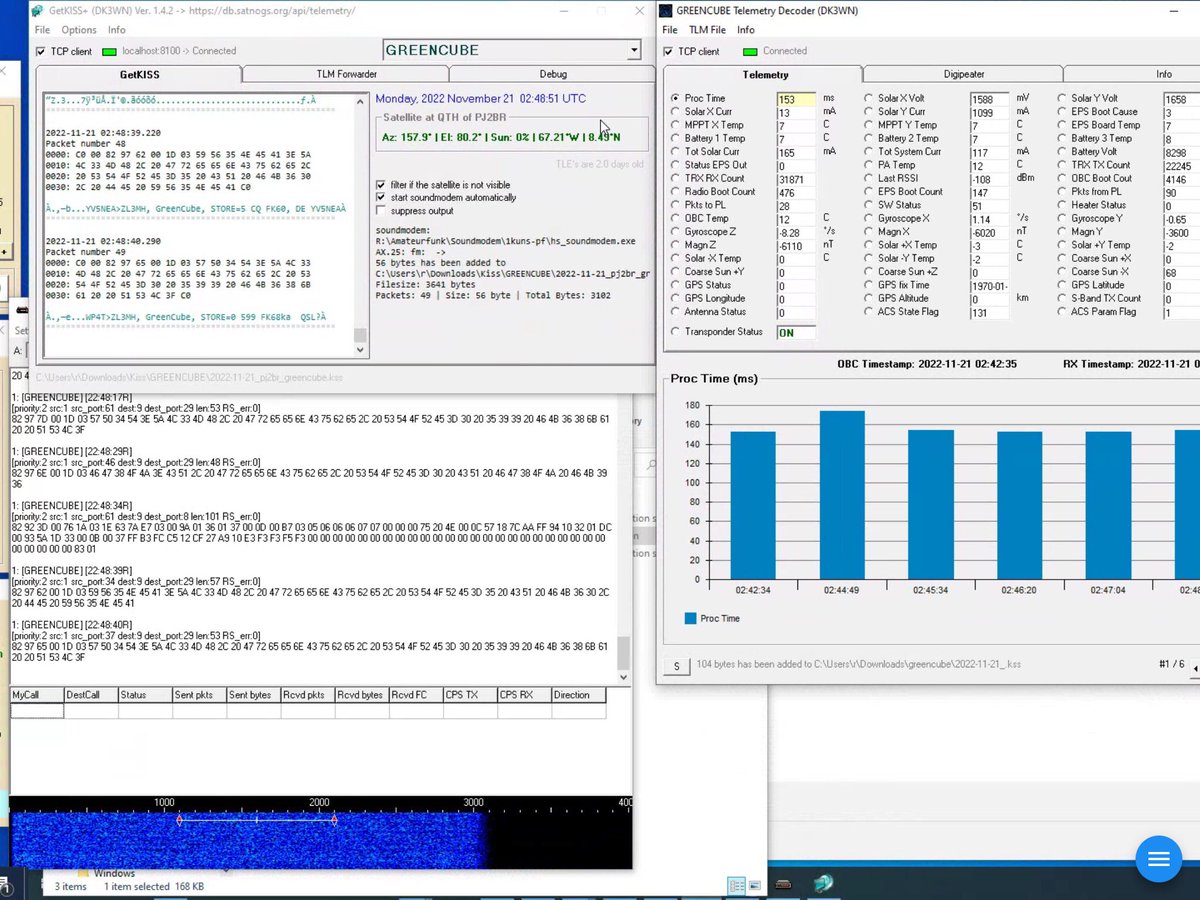This screenshot has width=1200, height=900.
Task: Click the green Connected indicator in Telemetry Decoder
Action: 750,51
